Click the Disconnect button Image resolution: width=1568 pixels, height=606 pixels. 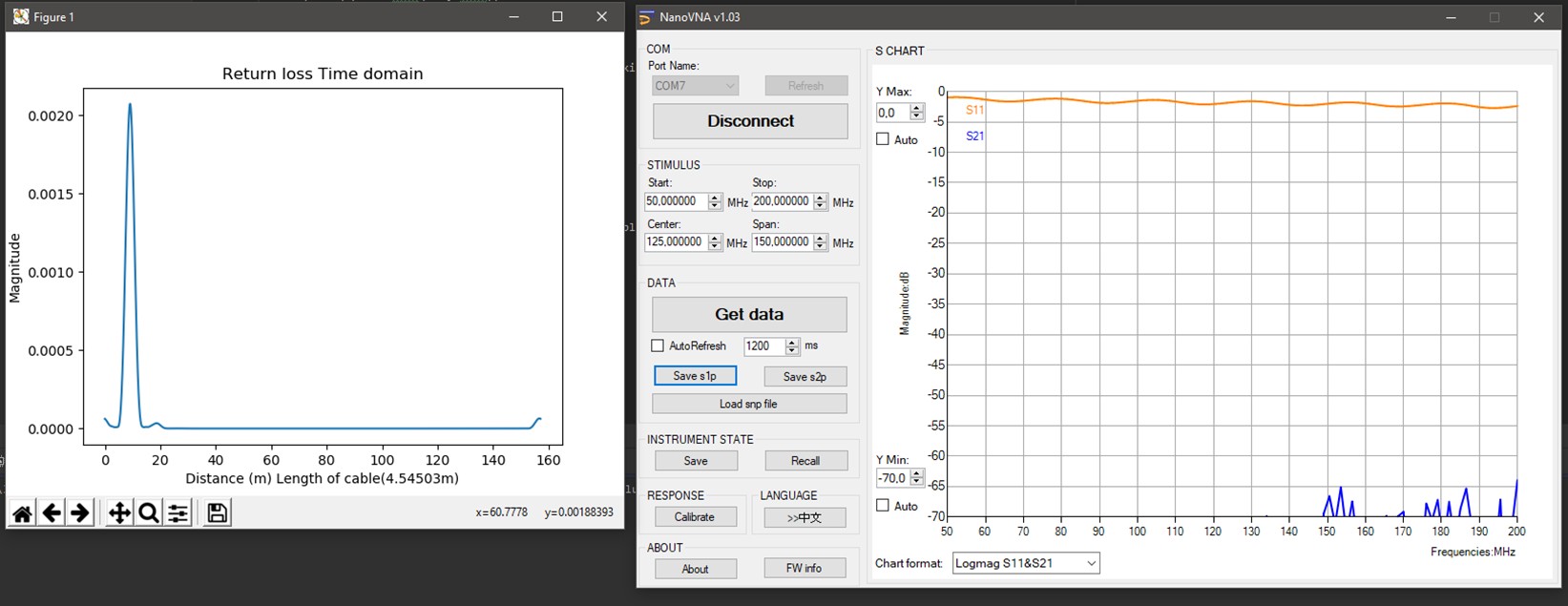pyautogui.click(x=750, y=121)
